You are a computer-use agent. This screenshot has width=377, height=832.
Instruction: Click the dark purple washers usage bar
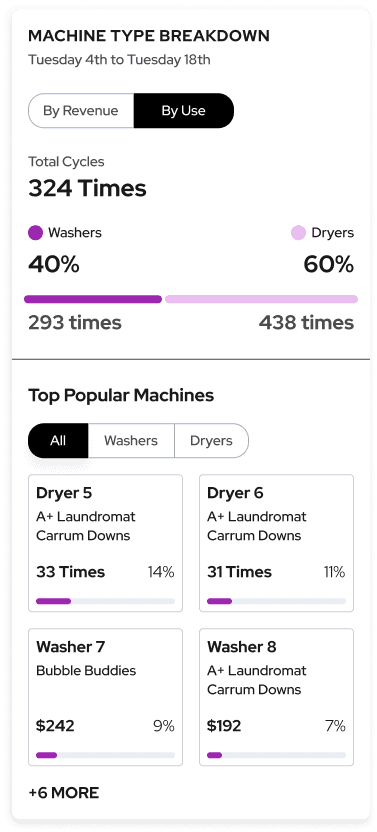pos(93,299)
